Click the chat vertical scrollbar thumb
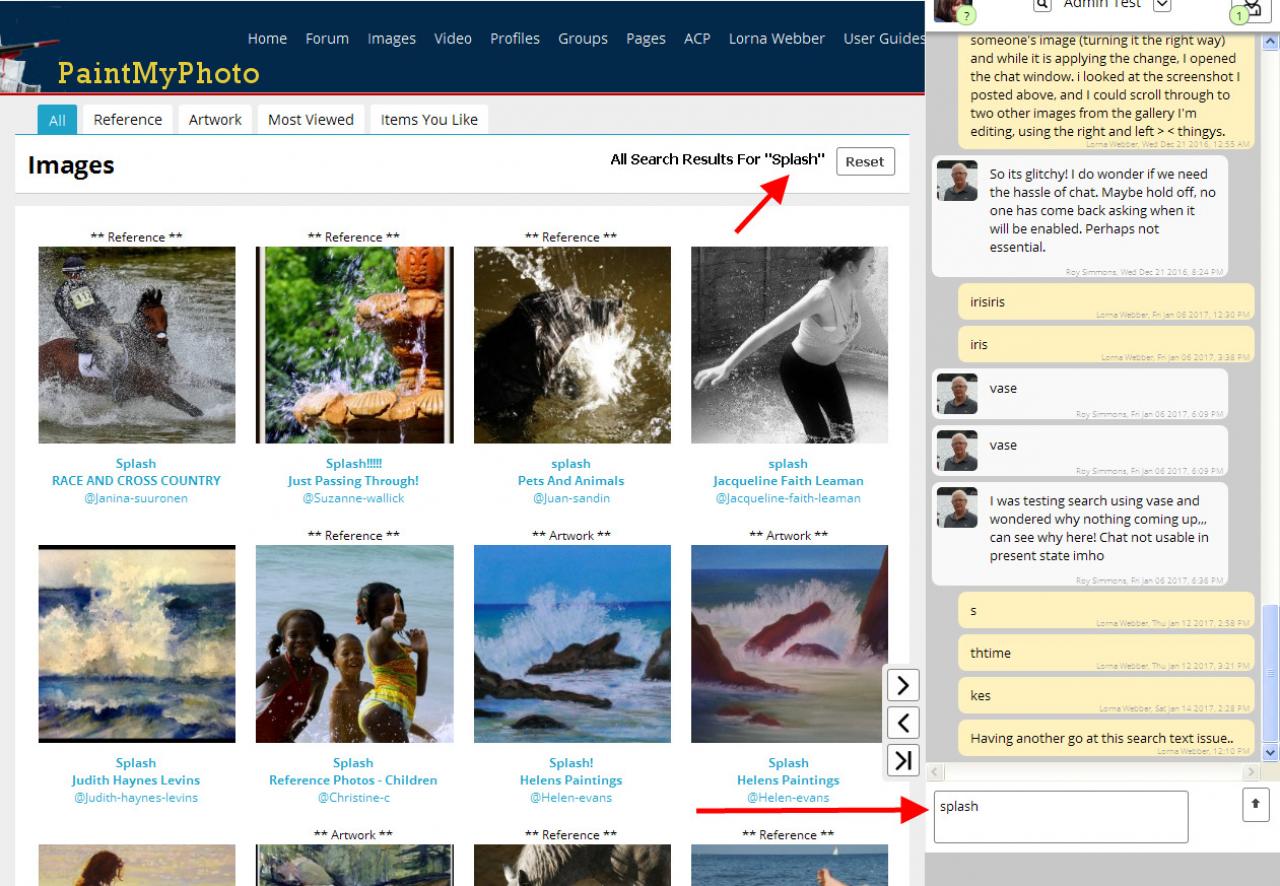The width and height of the screenshot is (1280, 886). pyautogui.click(x=1271, y=674)
